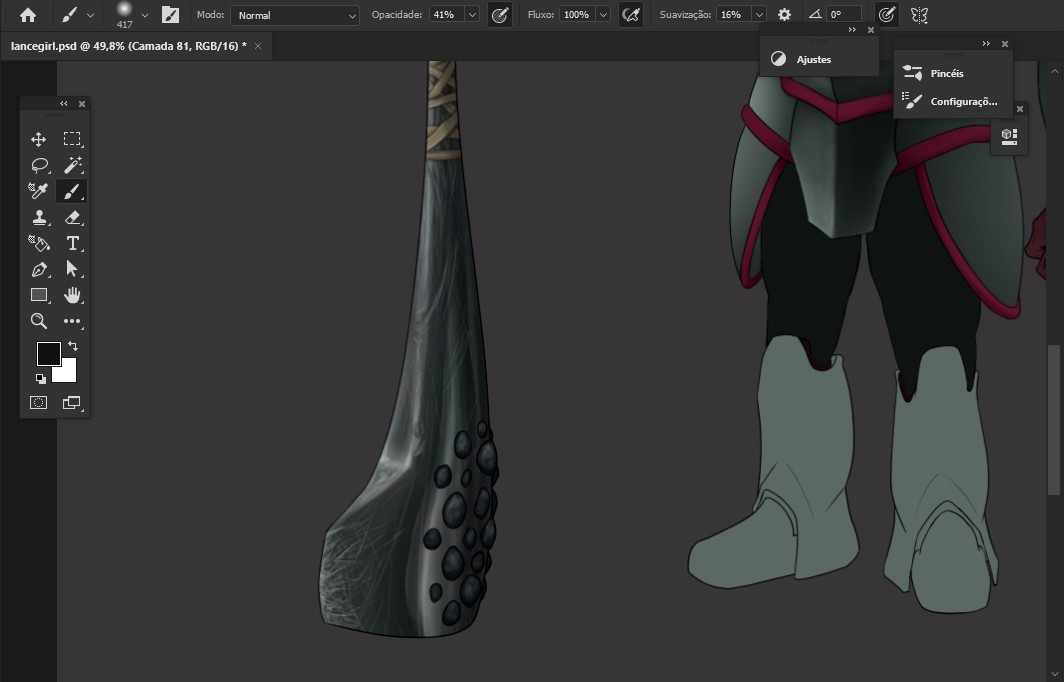
Task: Enter Quick Mask mode
Action: (x=38, y=402)
